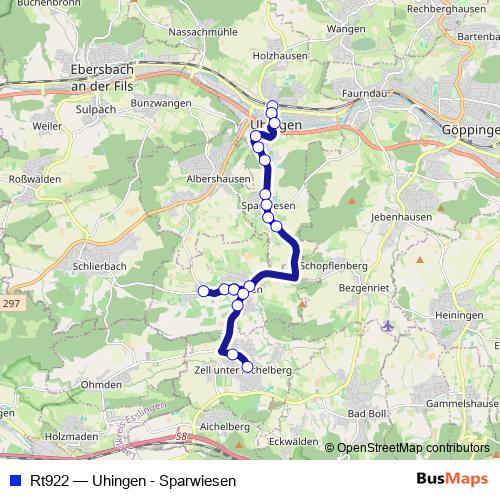Open the BusMaps logo link
Screen dimensions: 500x500
click(x=452, y=479)
